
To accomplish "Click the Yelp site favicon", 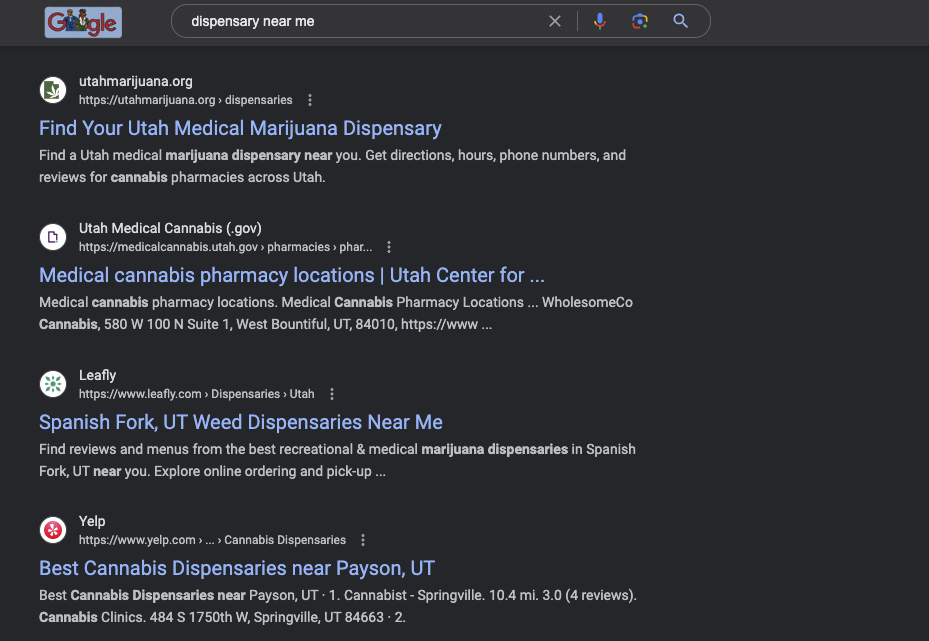I will pos(53,530).
